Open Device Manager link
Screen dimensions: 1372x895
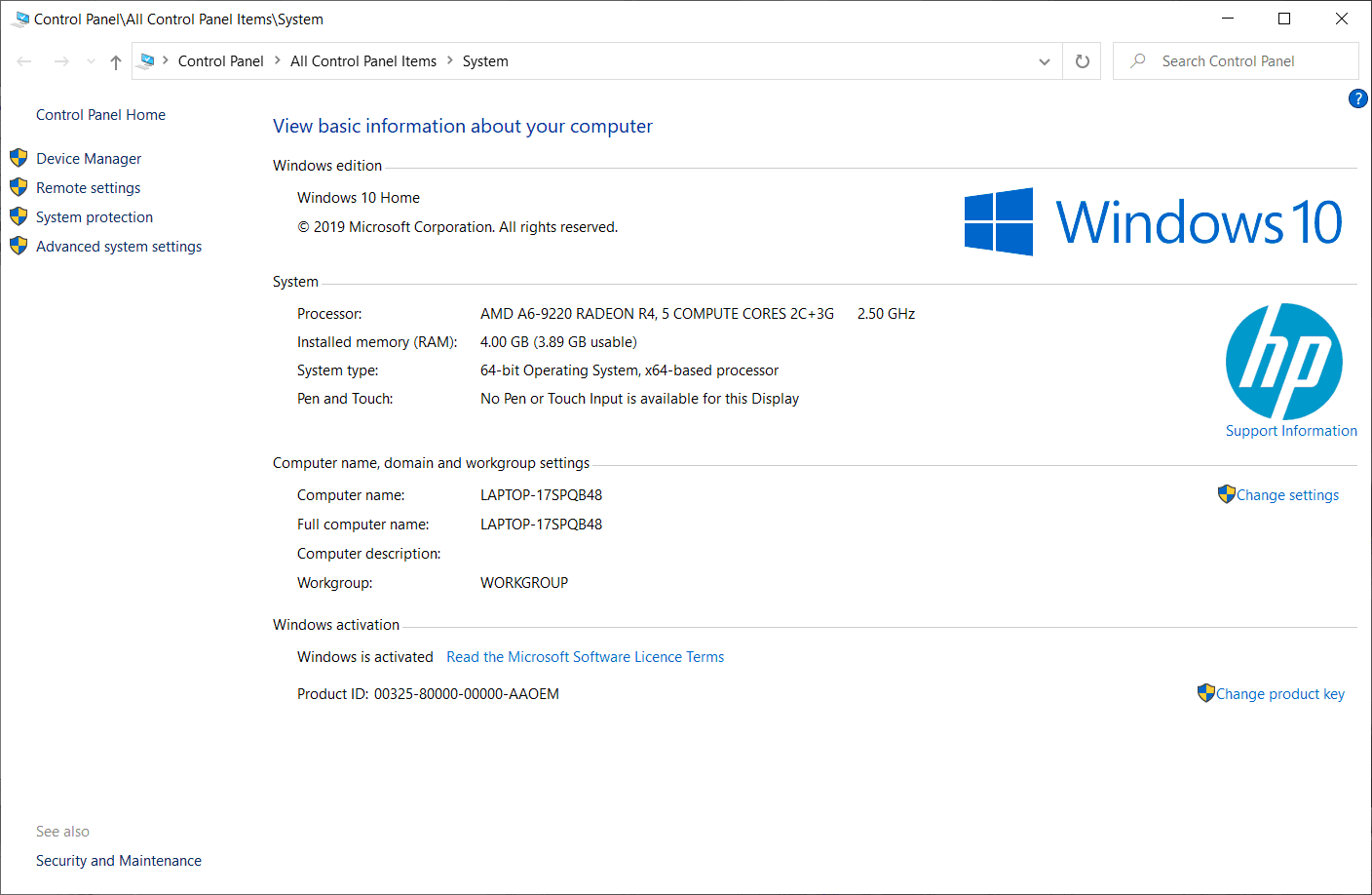click(89, 159)
